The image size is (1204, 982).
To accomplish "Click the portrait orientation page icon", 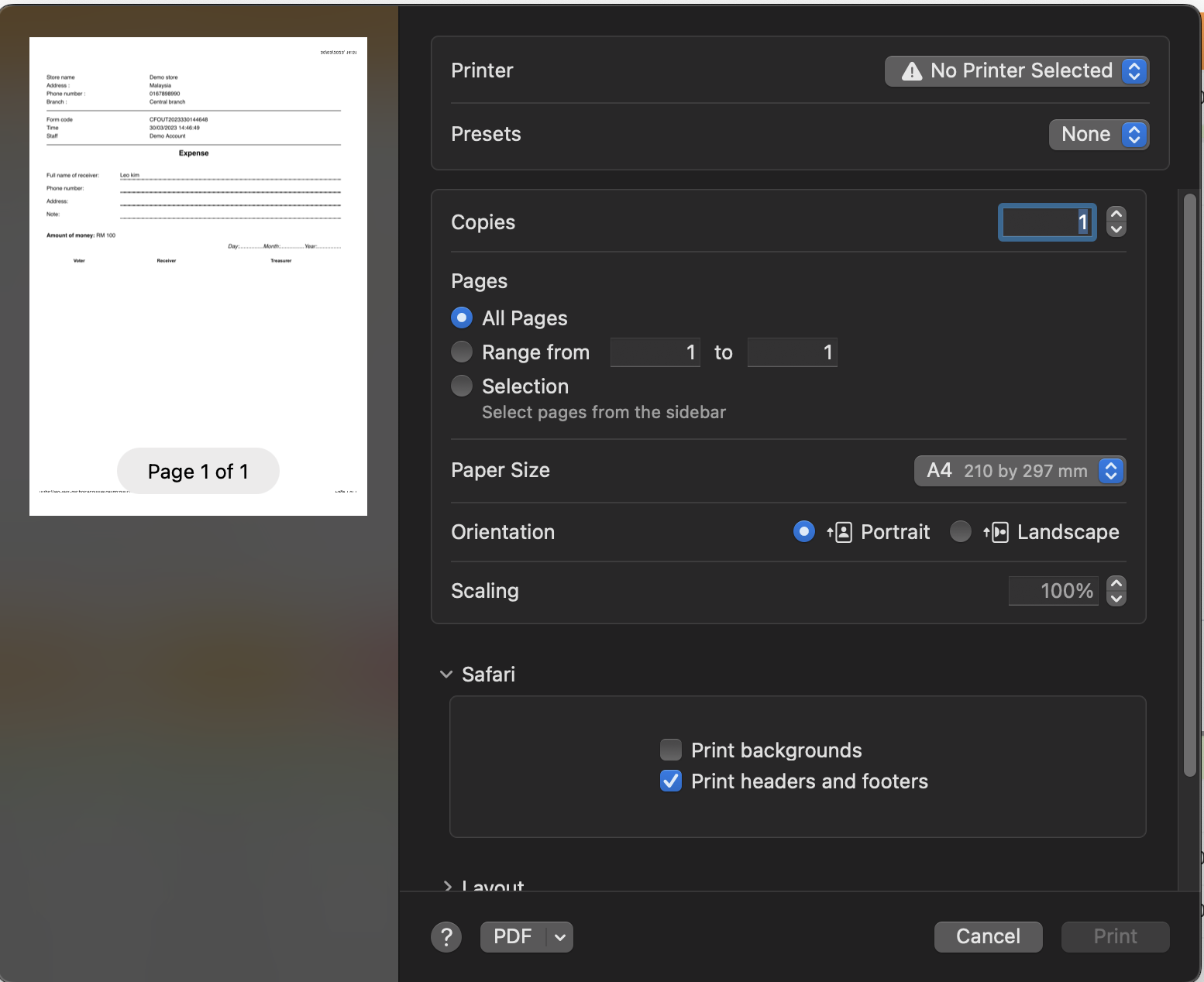I will pyautogui.click(x=841, y=532).
